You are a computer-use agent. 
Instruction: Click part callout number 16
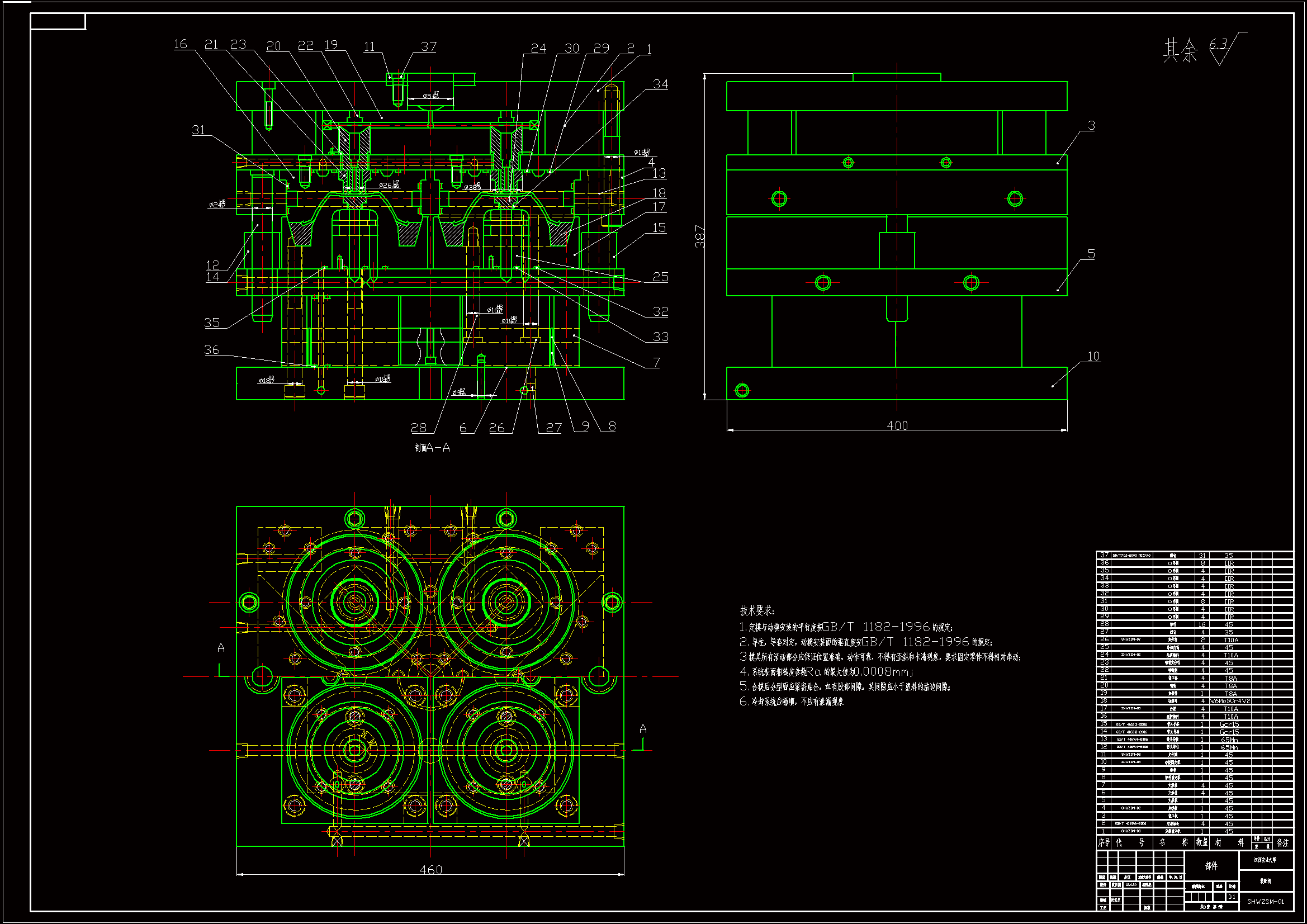[x=180, y=44]
